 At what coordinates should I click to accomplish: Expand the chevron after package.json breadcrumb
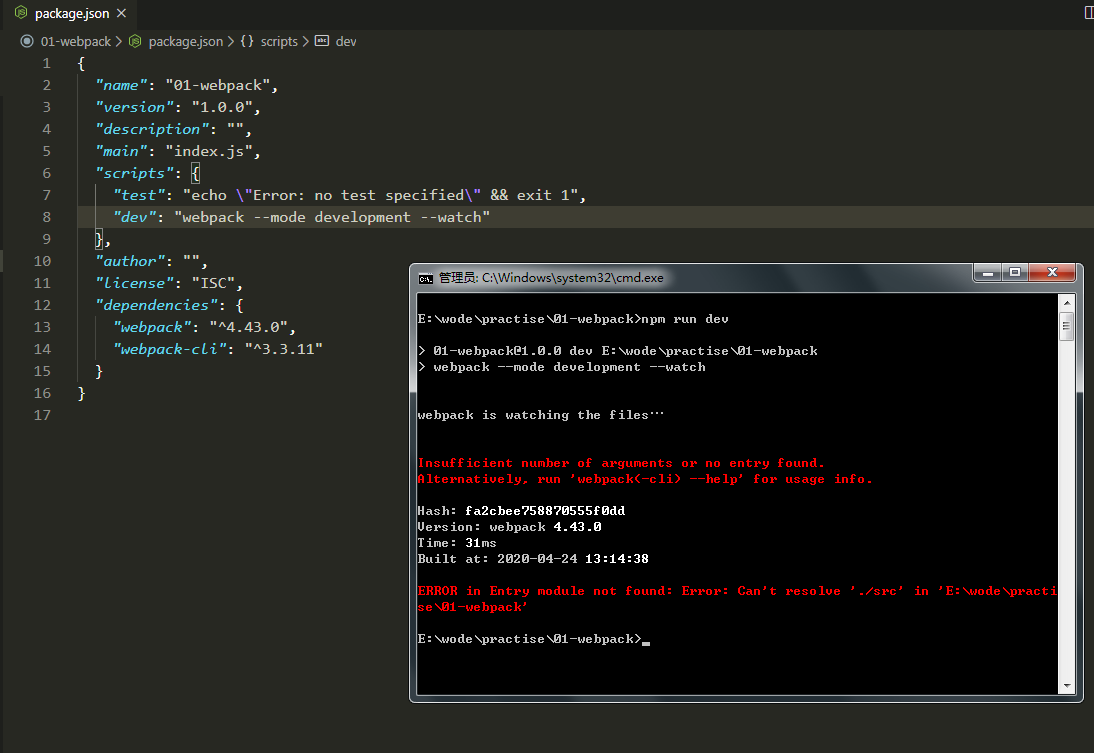(x=231, y=41)
